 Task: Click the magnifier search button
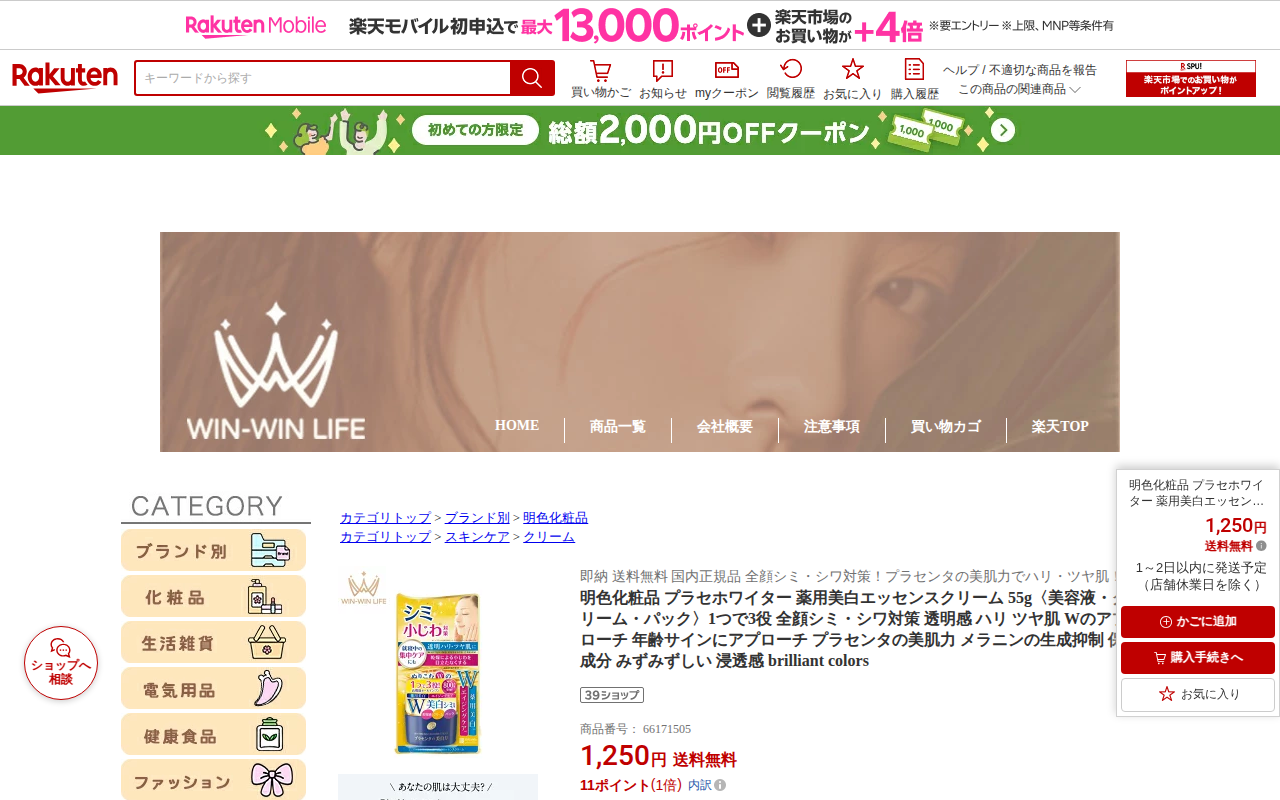click(532, 78)
